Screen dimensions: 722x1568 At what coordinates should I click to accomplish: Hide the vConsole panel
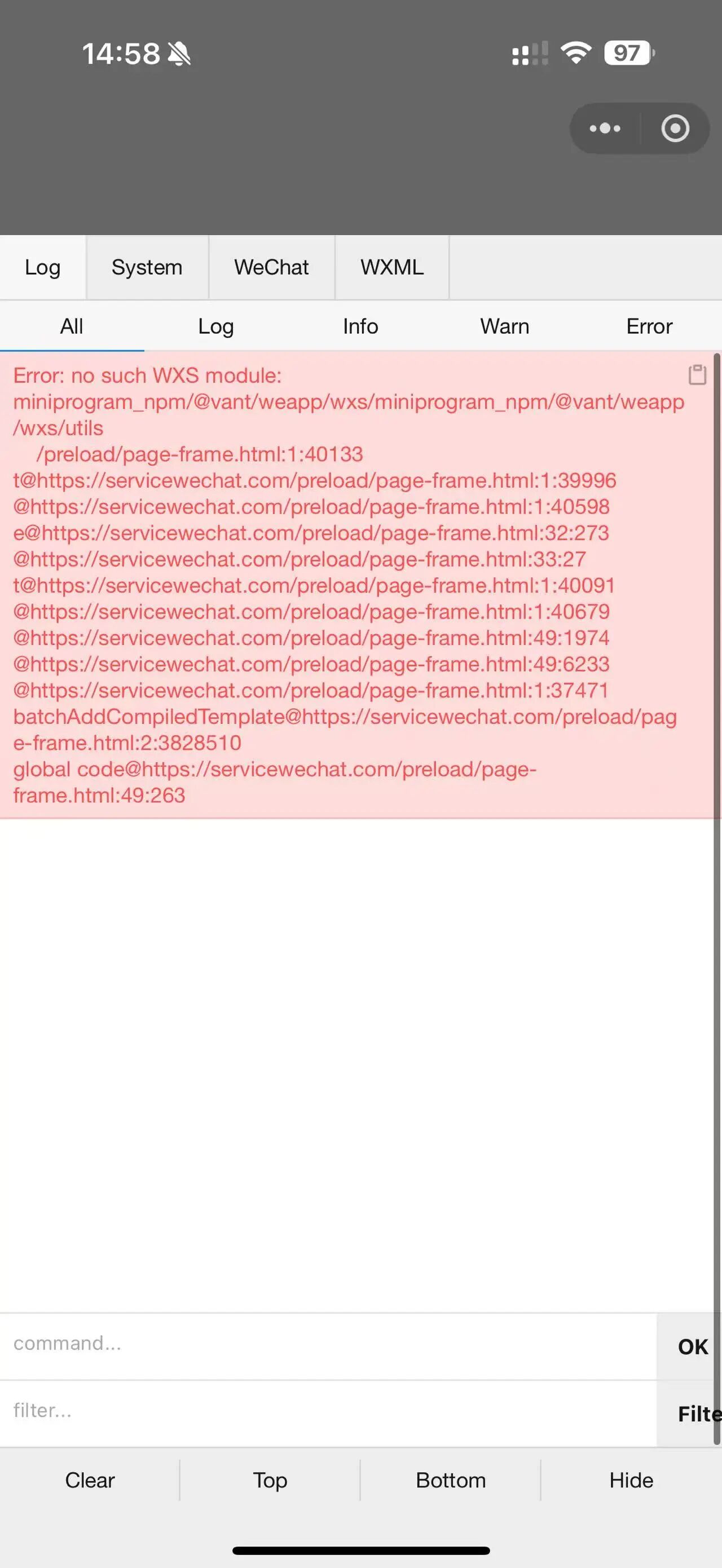[x=631, y=1481]
